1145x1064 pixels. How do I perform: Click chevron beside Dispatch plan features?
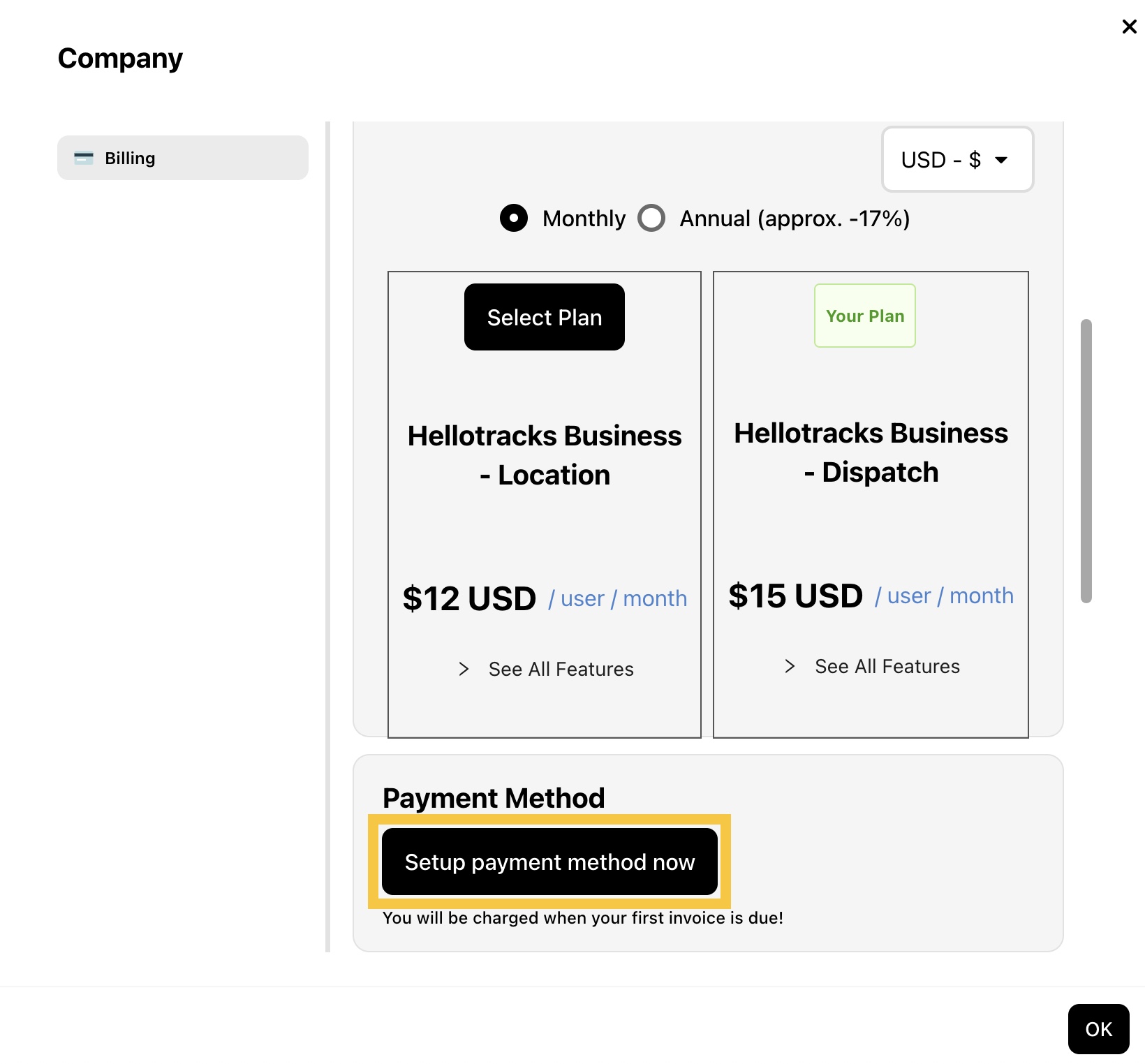click(790, 666)
